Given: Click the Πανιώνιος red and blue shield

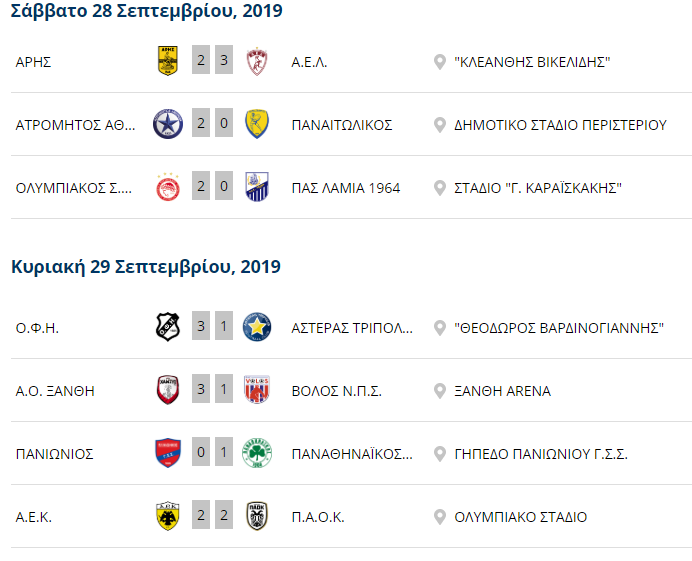Looking at the screenshot, I should coord(168,453).
